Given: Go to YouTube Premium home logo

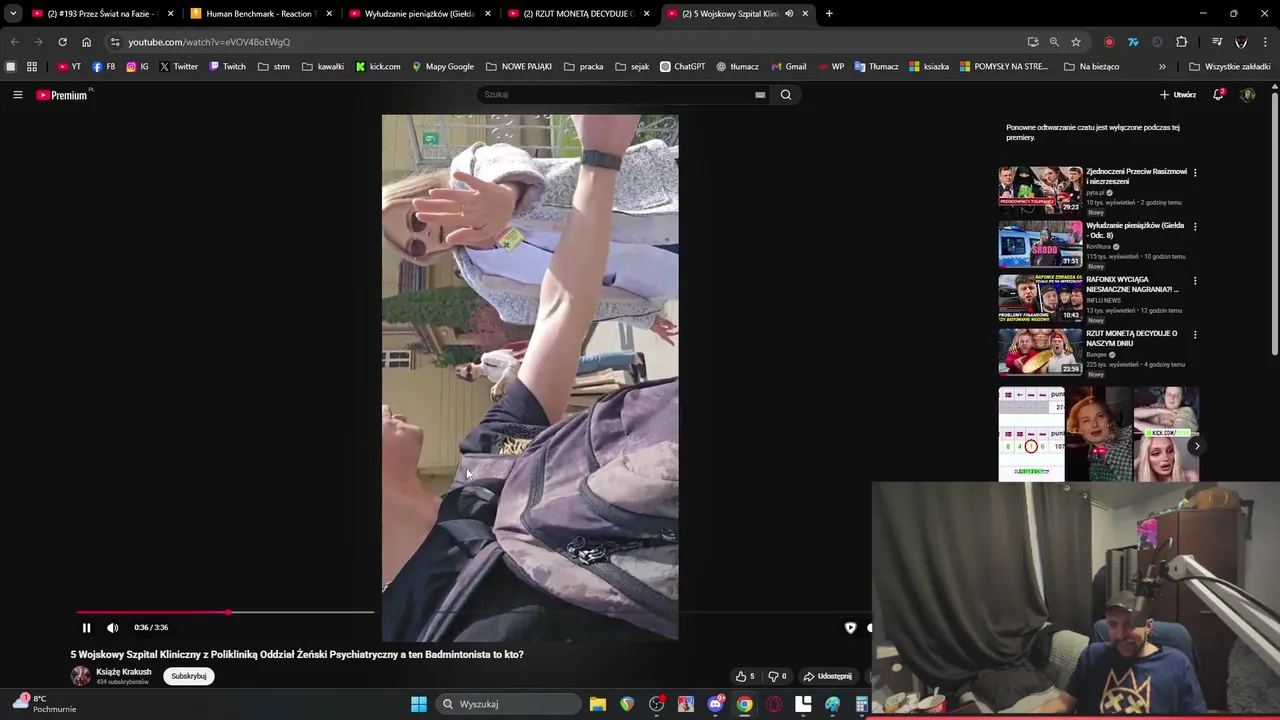Looking at the screenshot, I should 62,95.
